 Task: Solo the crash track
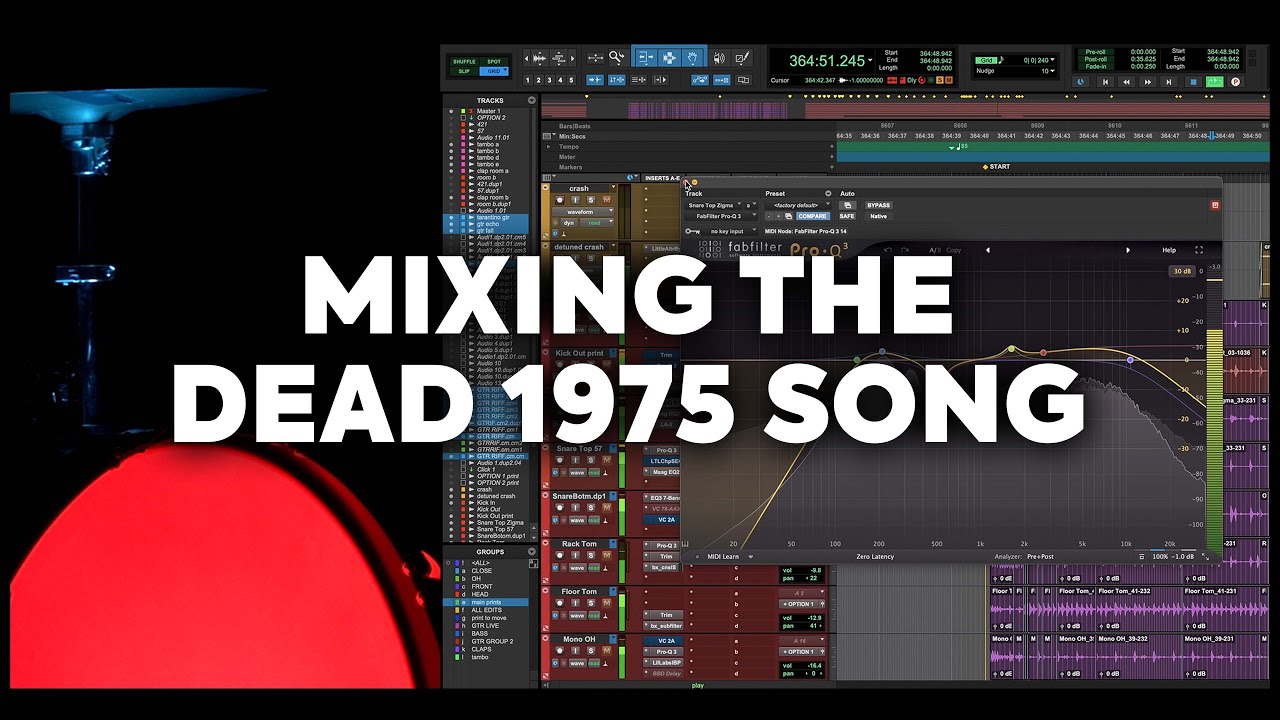point(591,200)
